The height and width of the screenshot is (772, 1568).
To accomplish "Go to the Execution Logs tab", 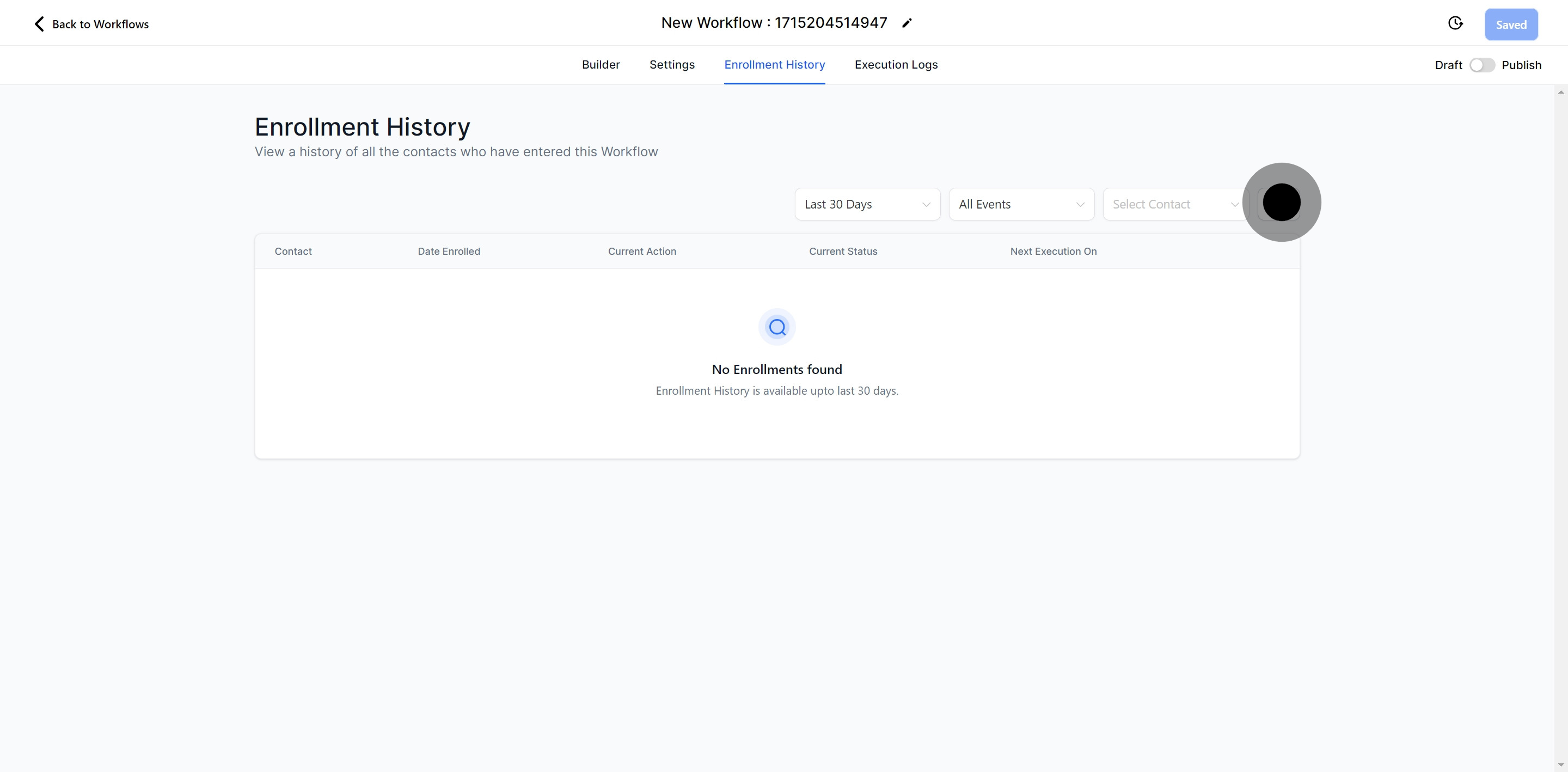I will click(896, 65).
